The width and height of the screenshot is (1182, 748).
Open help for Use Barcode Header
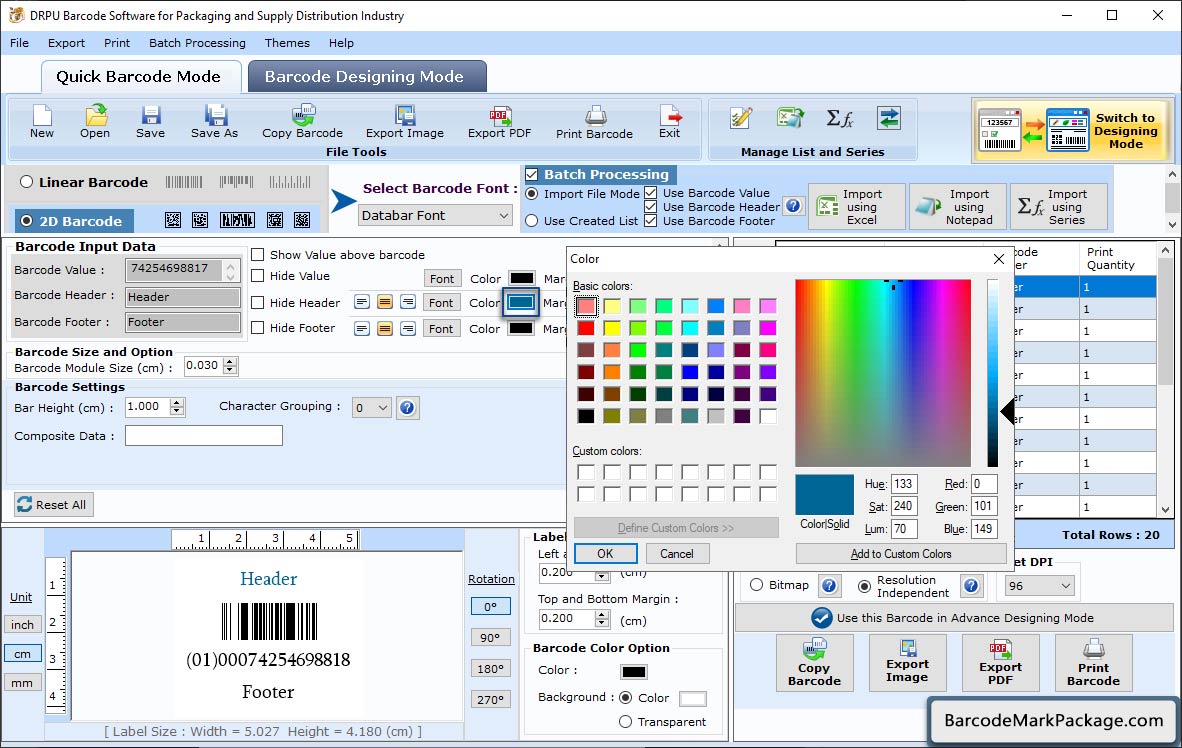[x=792, y=205]
